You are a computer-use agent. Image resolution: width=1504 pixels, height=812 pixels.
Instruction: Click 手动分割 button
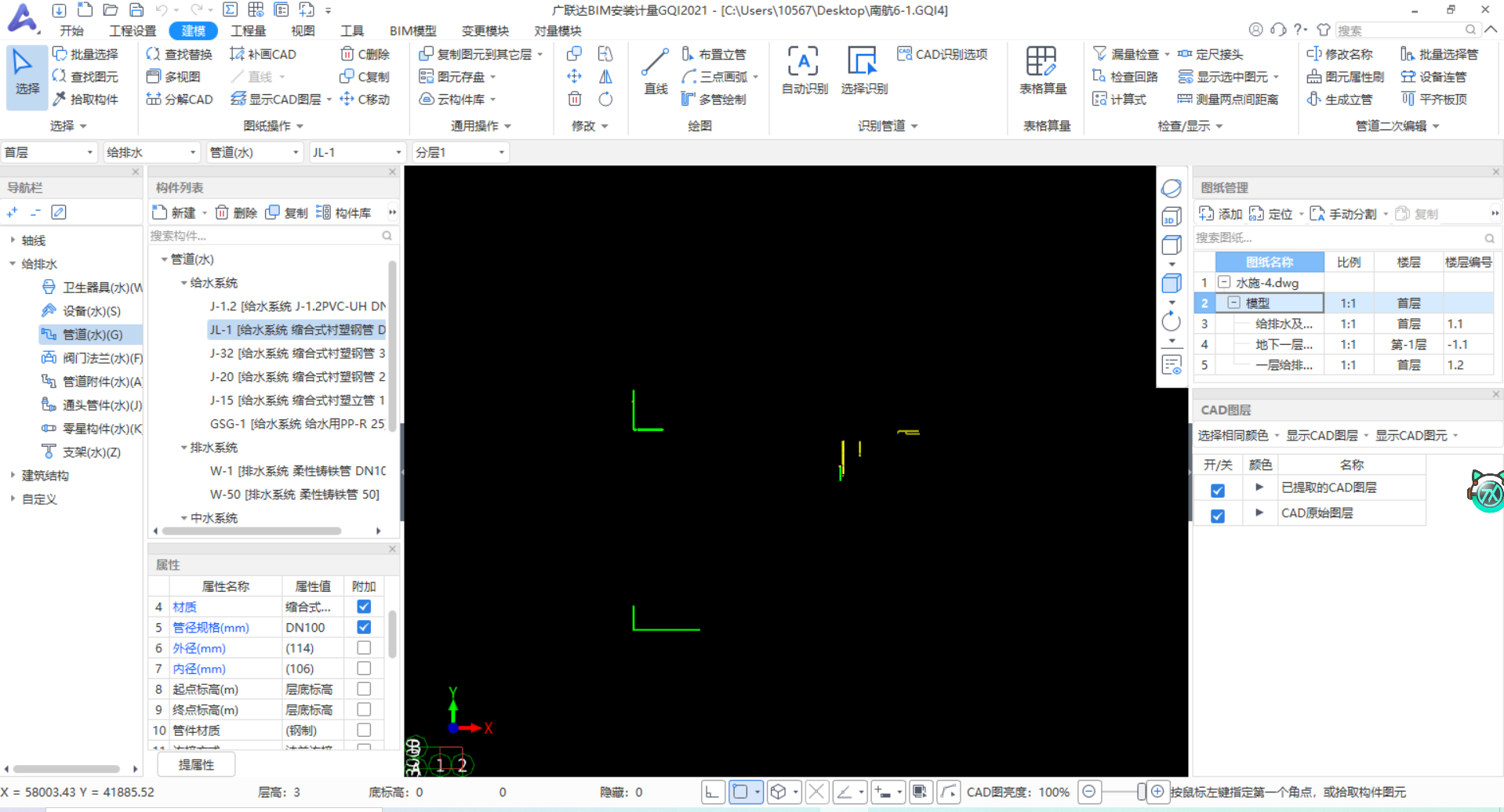tap(1343, 214)
